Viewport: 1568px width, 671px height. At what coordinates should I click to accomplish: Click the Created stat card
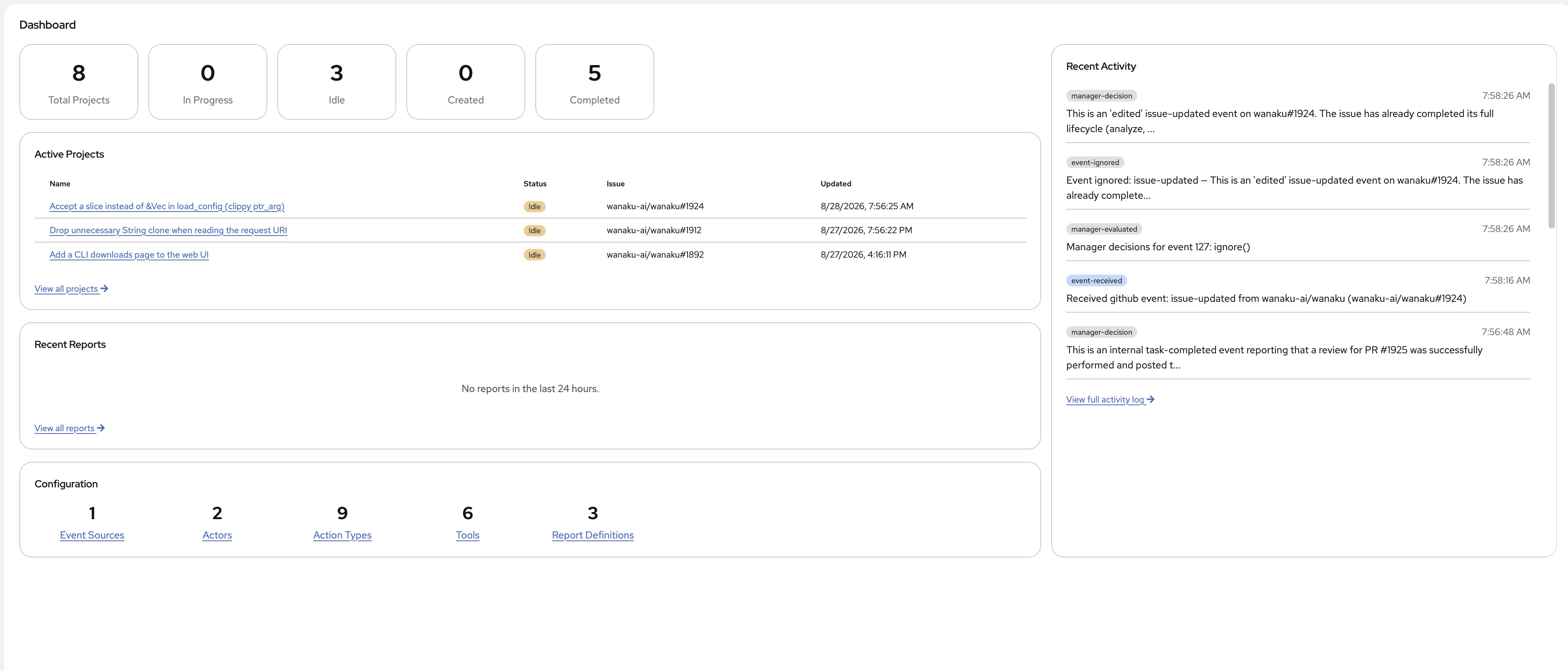(x=466, y=82)
